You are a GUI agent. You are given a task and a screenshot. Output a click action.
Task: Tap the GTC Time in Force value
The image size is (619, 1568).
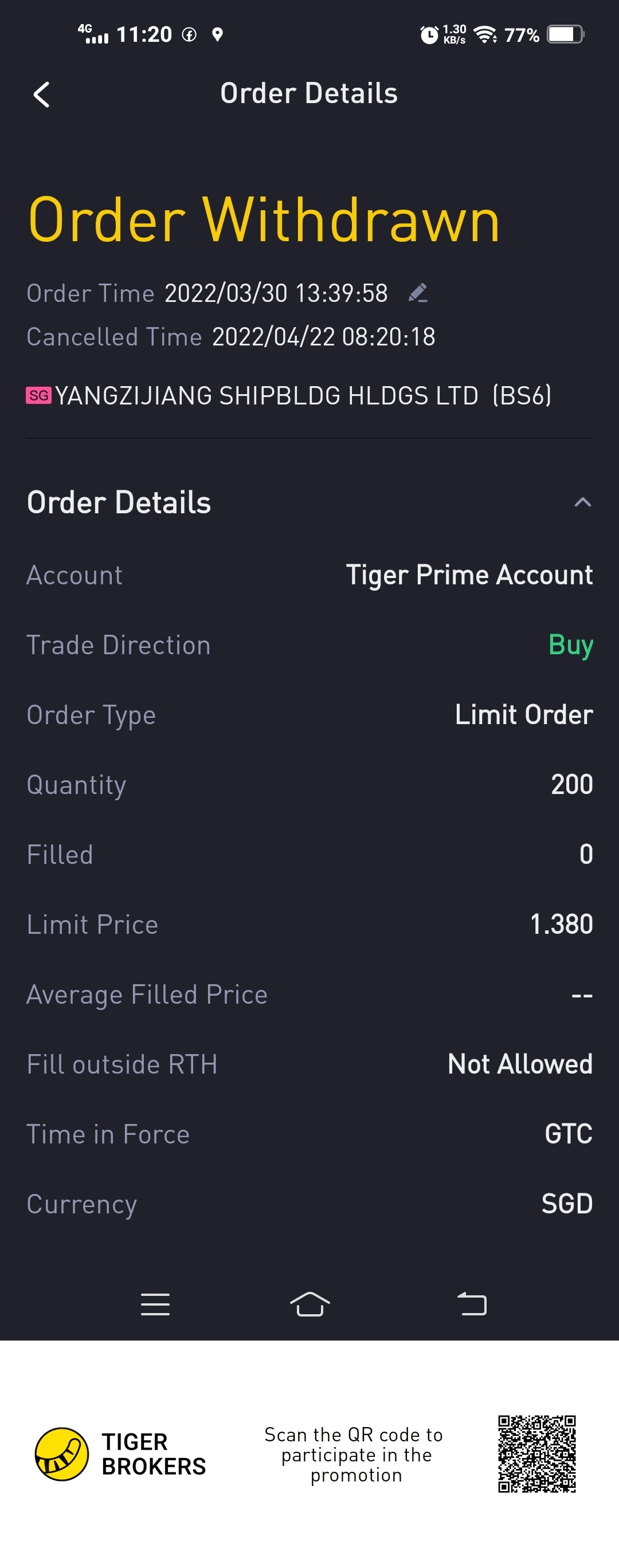(x=569, y=1134)
